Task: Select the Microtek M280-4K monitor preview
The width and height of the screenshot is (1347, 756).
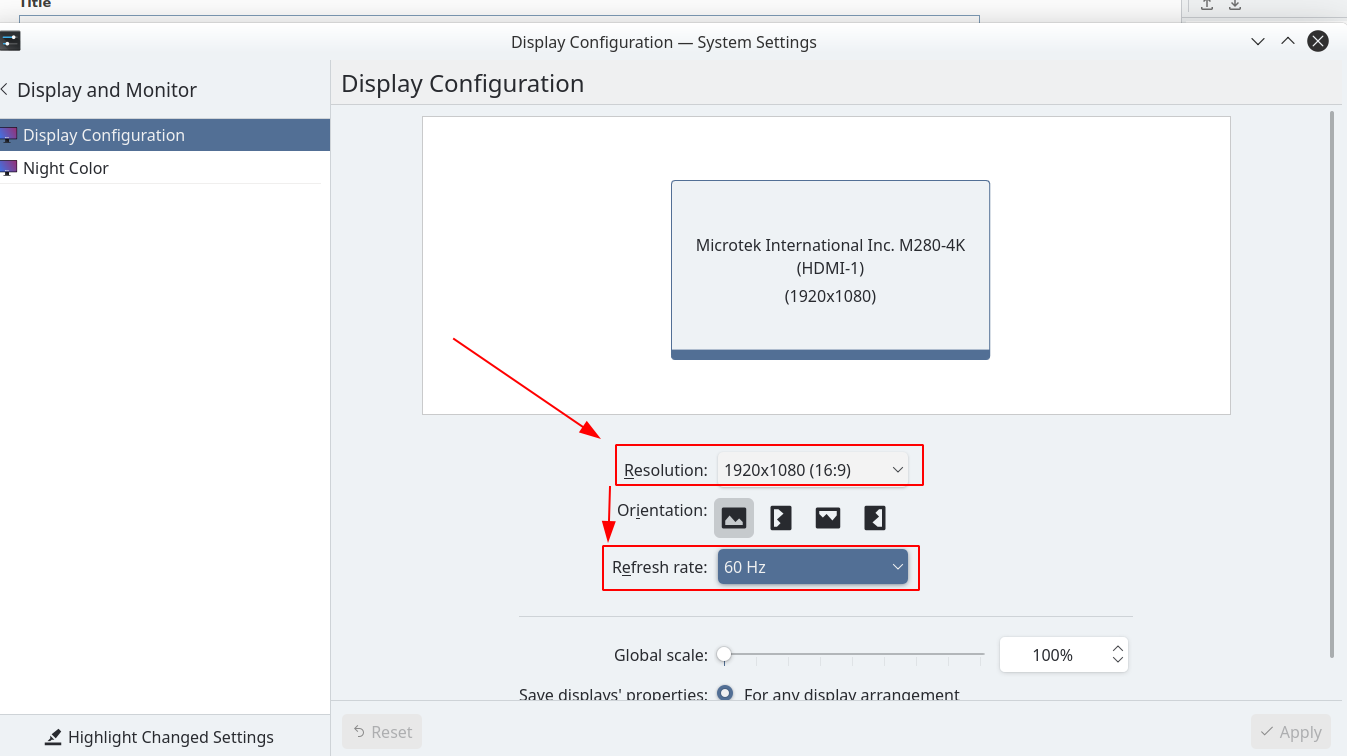Action: (830, 269)
